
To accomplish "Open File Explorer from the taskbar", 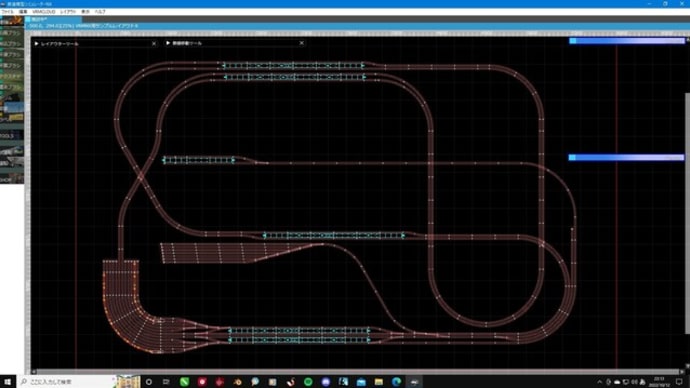I will click(378, 382).
